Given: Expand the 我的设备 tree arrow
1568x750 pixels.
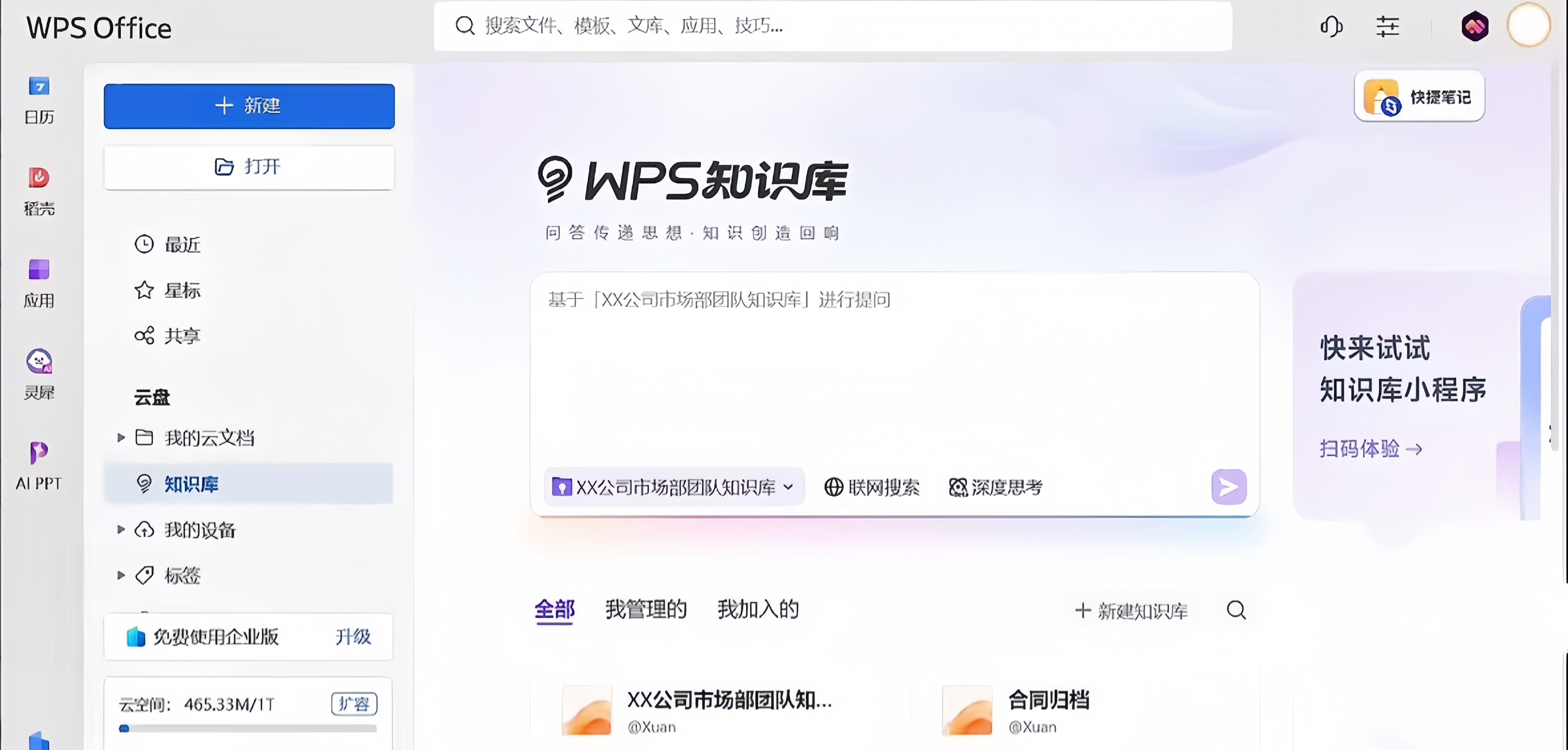Looking at the screenshot, I should tap(120, 530).
